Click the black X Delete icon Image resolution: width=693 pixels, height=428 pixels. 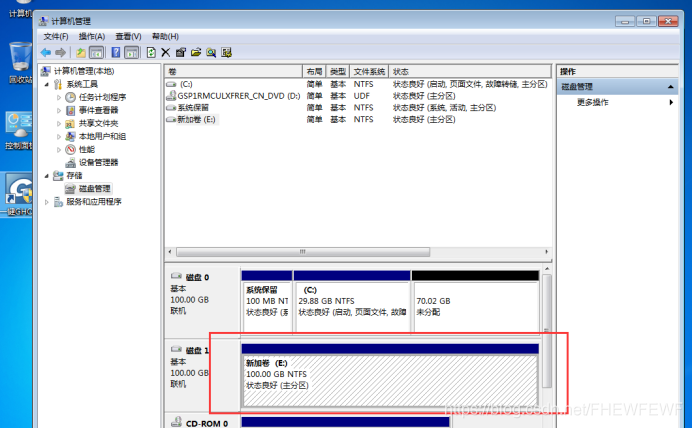tap(166, 53)
